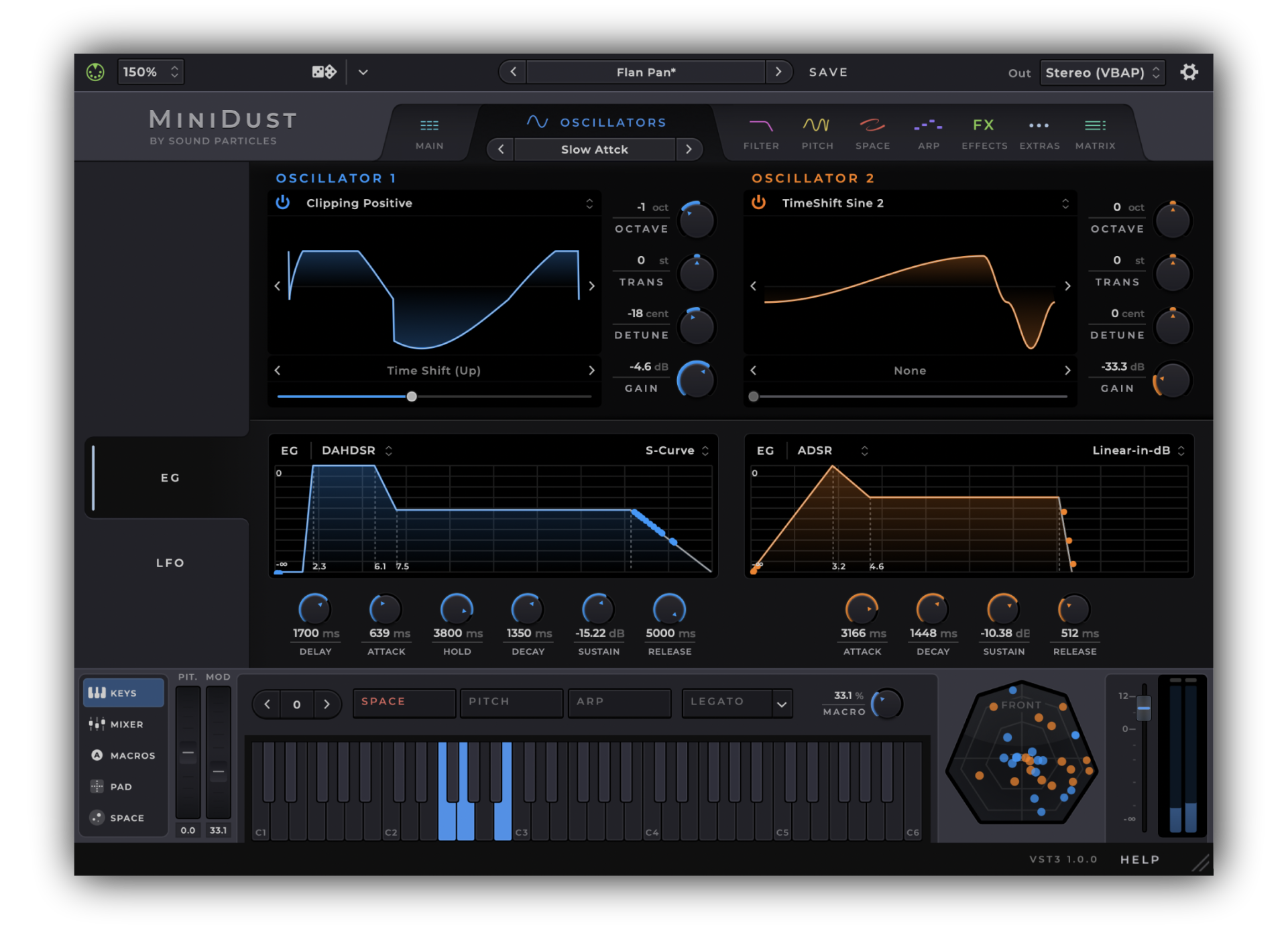The height and width of the screenshot is (929, 1288).
Task: Go to the next preset after Flan Pan
Action: pos(778,72)
